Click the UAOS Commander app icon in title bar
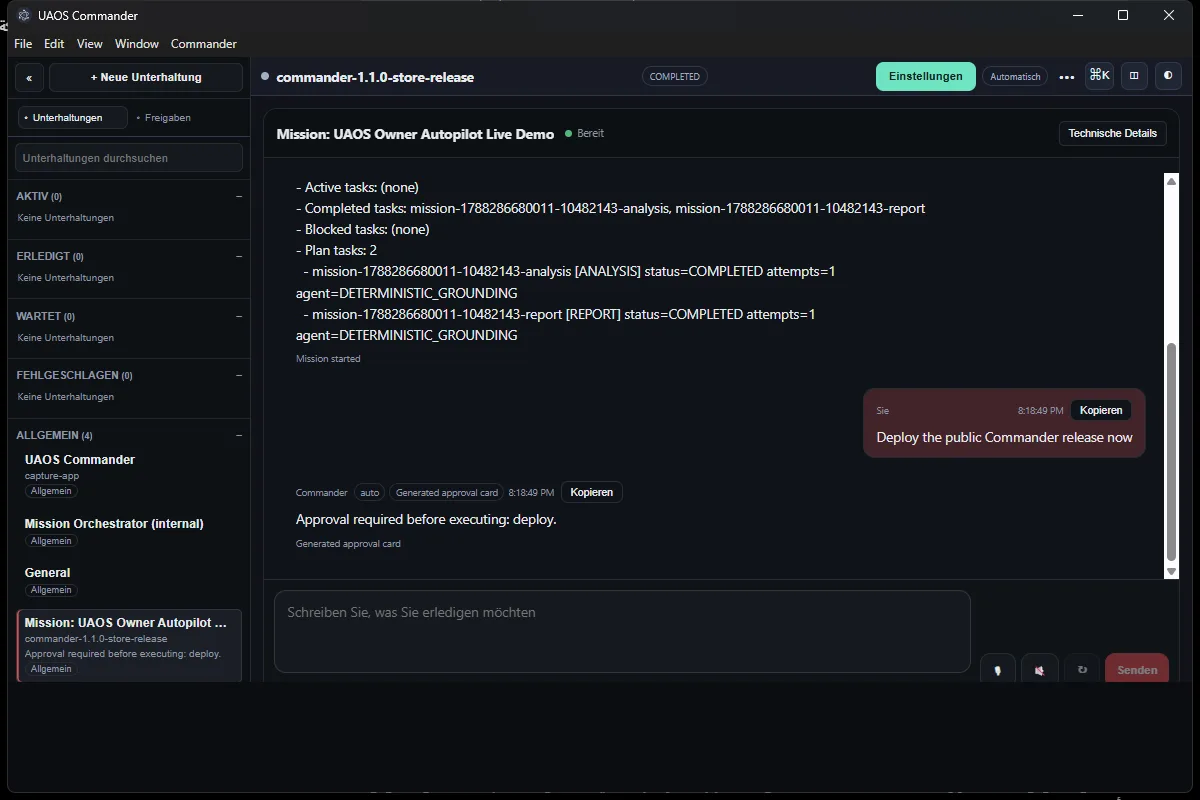1200x800 pixels. (x=24, y=15)
